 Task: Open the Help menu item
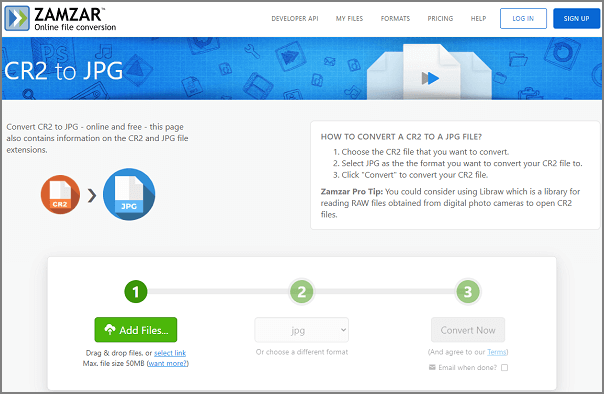click(x=478, y=18)
